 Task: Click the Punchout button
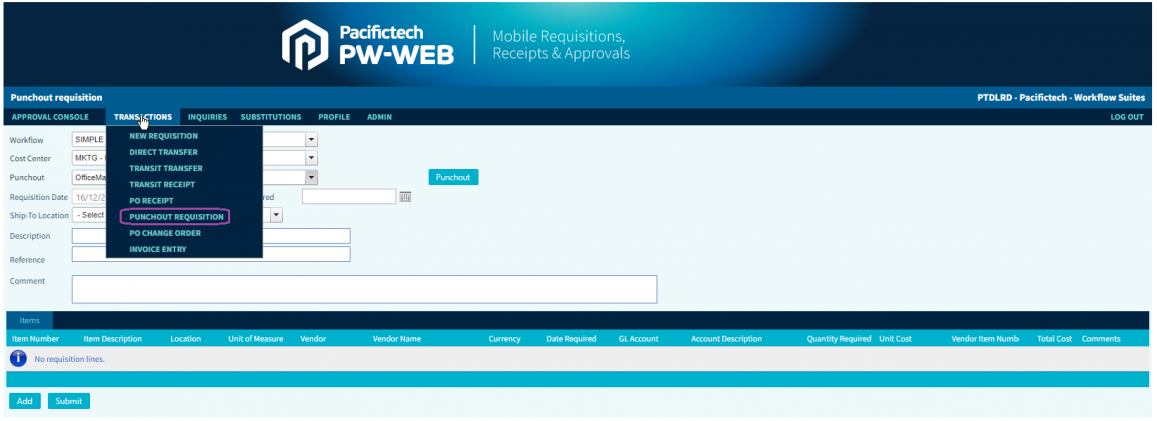coord(453,177)
